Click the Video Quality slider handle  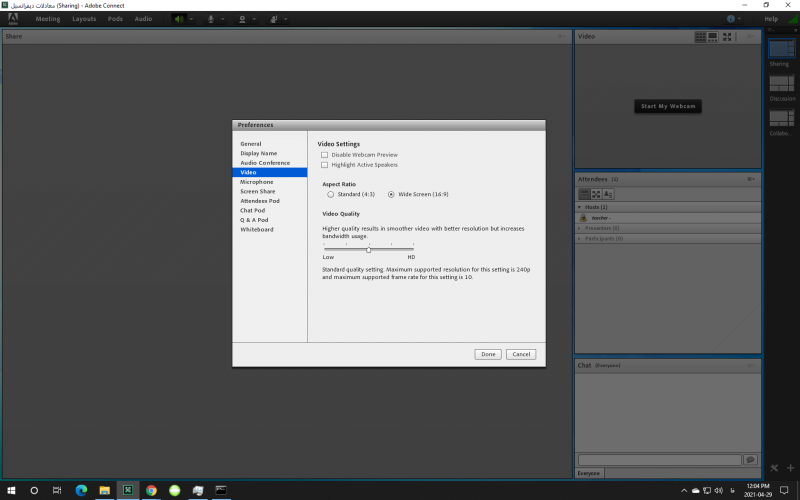coord(368,249)
